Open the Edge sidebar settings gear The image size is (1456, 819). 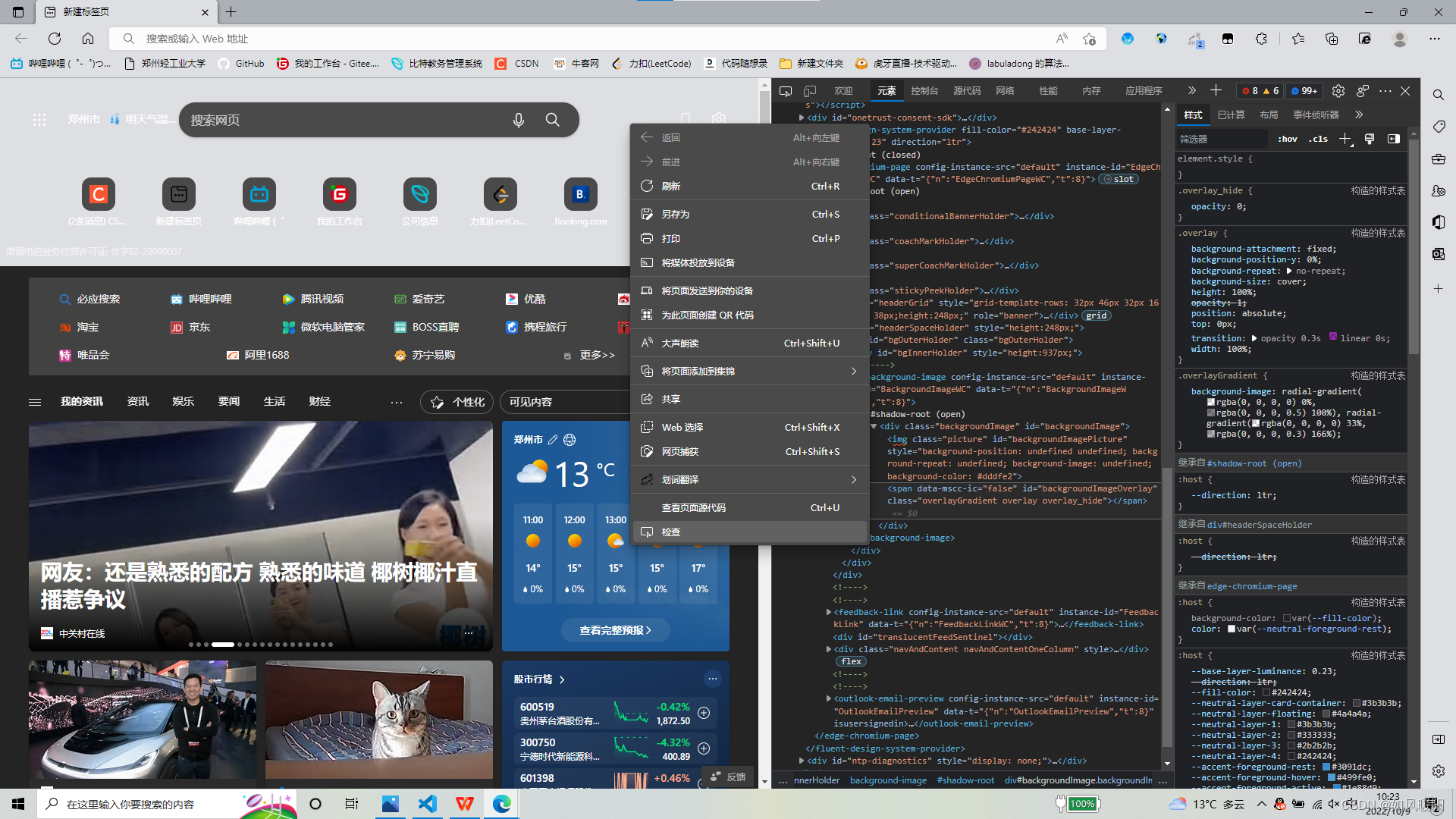point(1439,771)
